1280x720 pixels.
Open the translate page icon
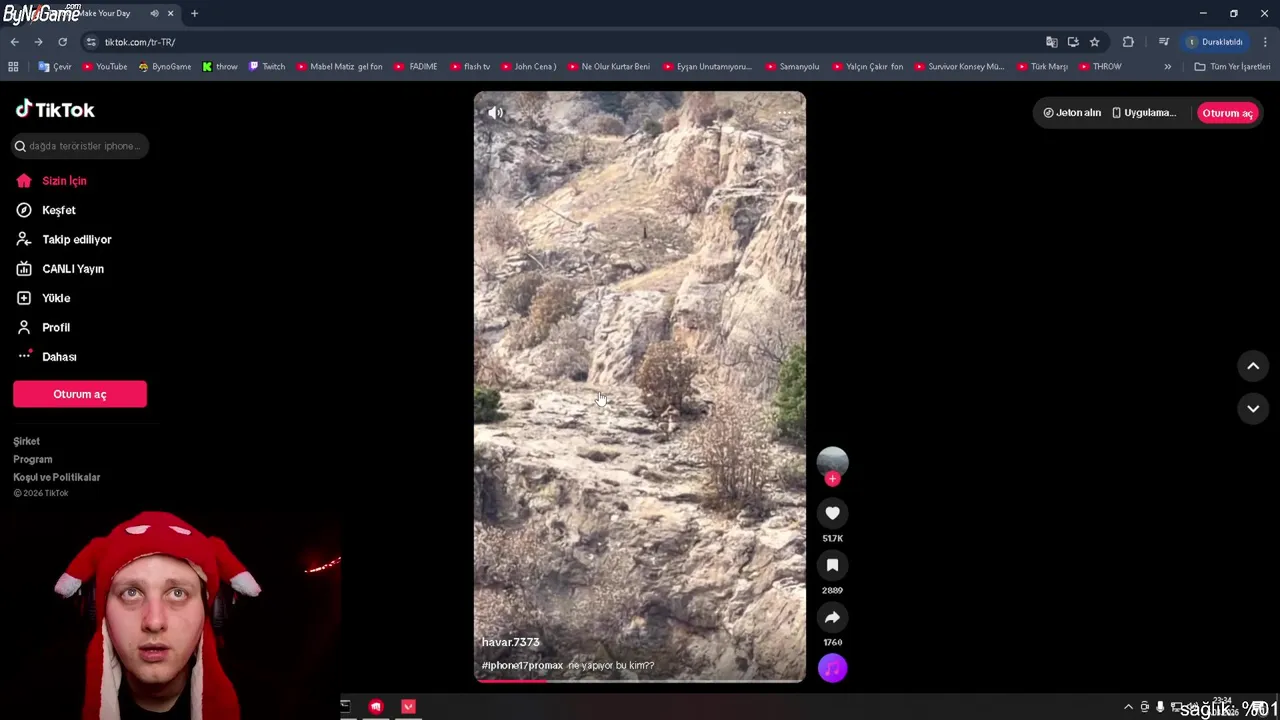click(1051, 42)
